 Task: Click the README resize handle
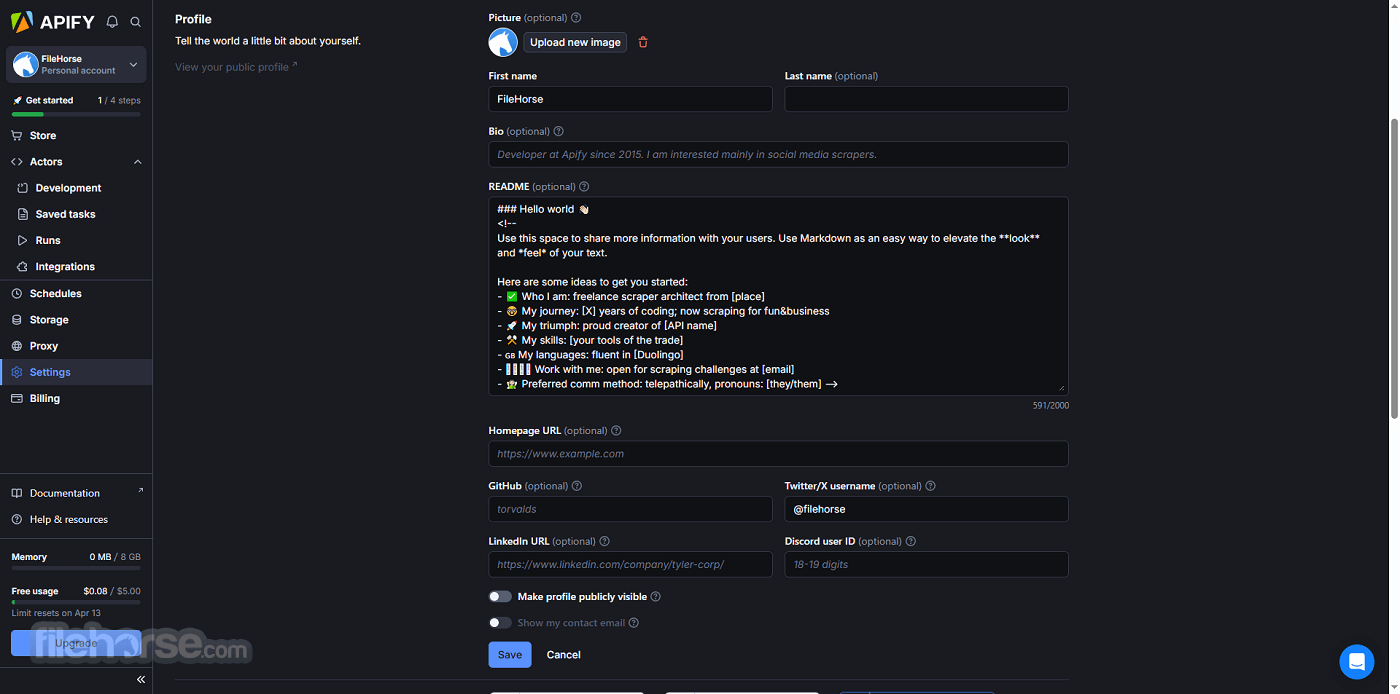1062,389
